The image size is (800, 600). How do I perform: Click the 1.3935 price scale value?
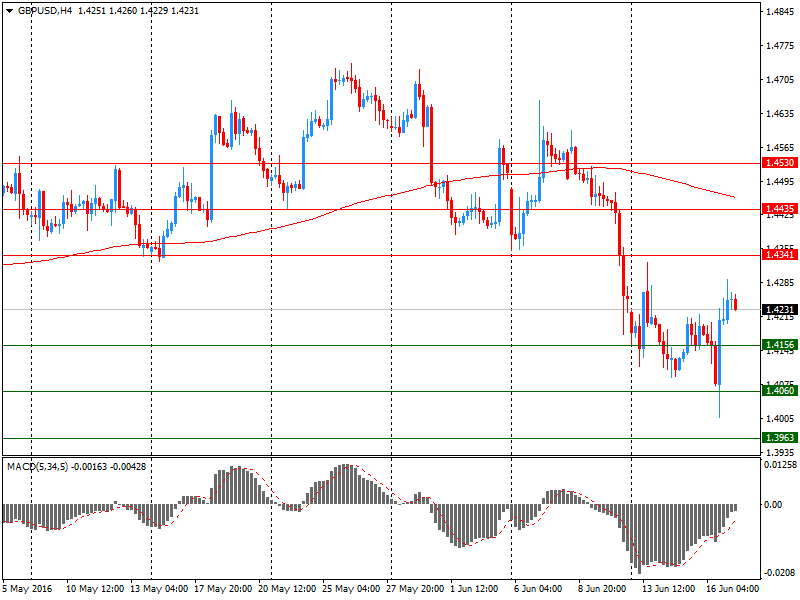coord(780,452)
